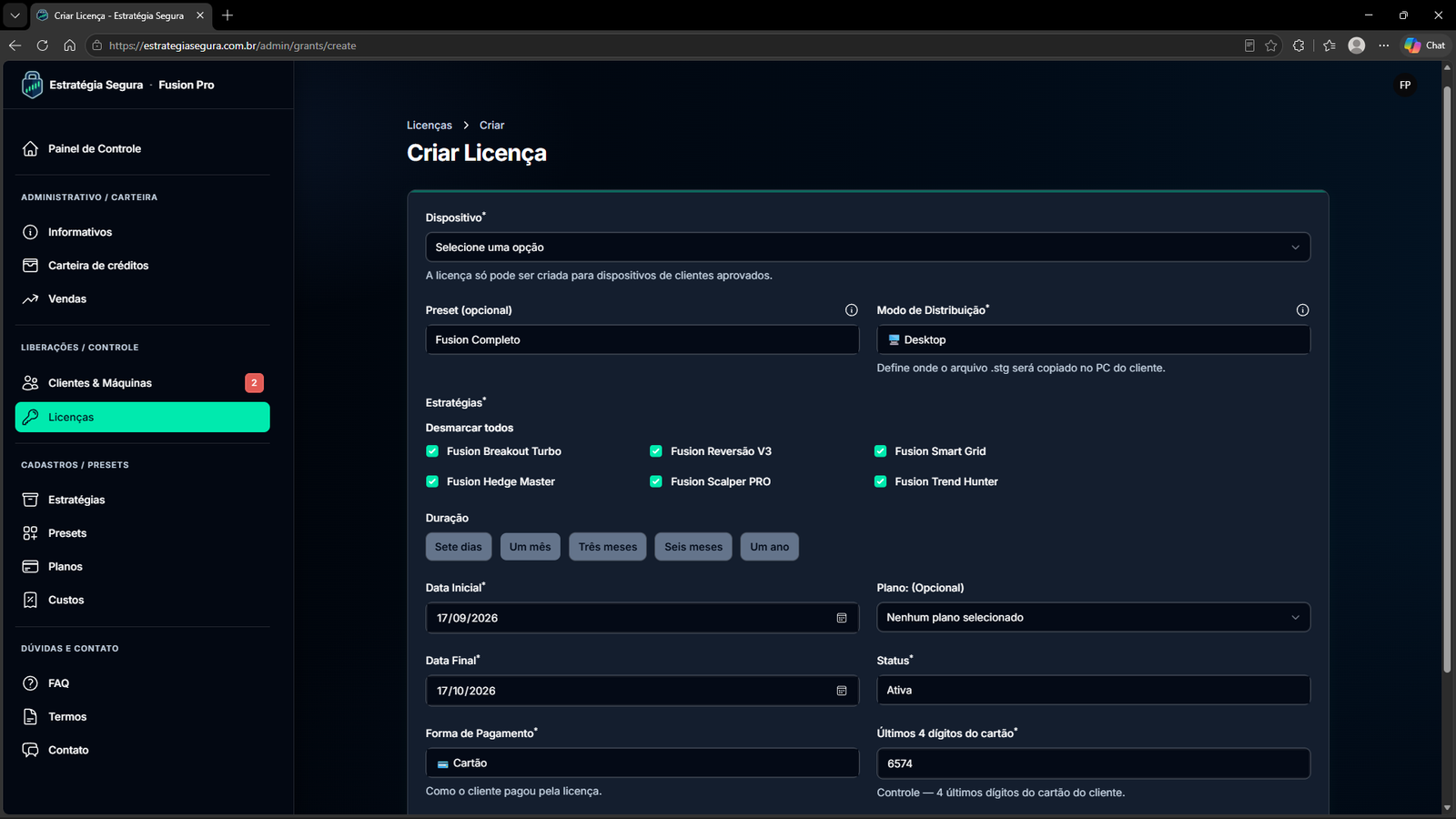Screen dimensions: 1456x819
Task: Click the Carteira de créditos wallet icon
Action: point(30,266)
